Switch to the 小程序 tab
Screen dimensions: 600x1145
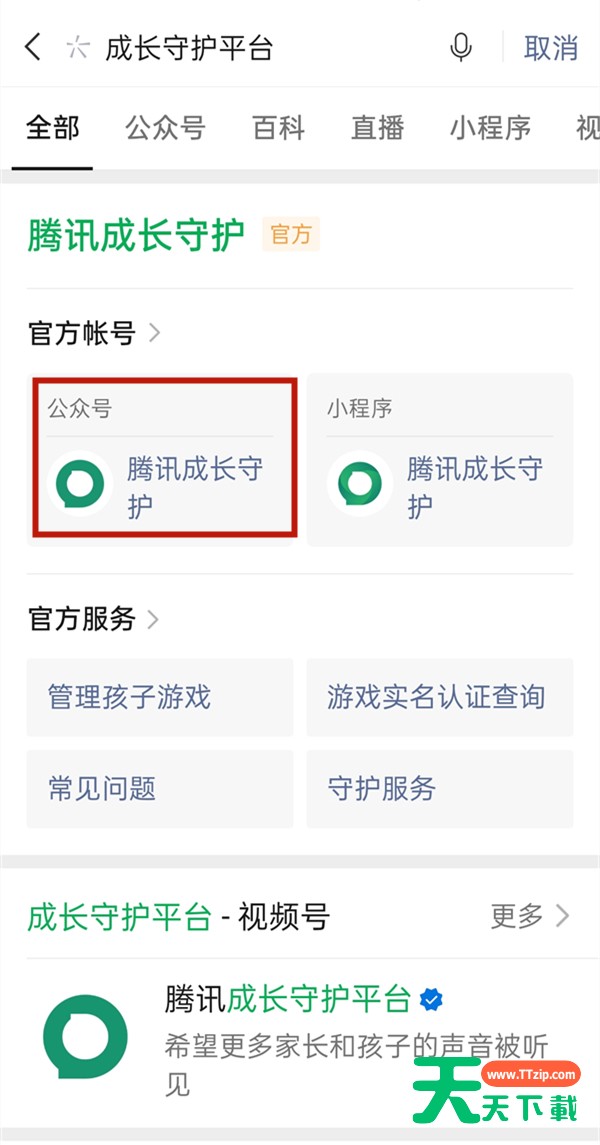click(490, 128)
